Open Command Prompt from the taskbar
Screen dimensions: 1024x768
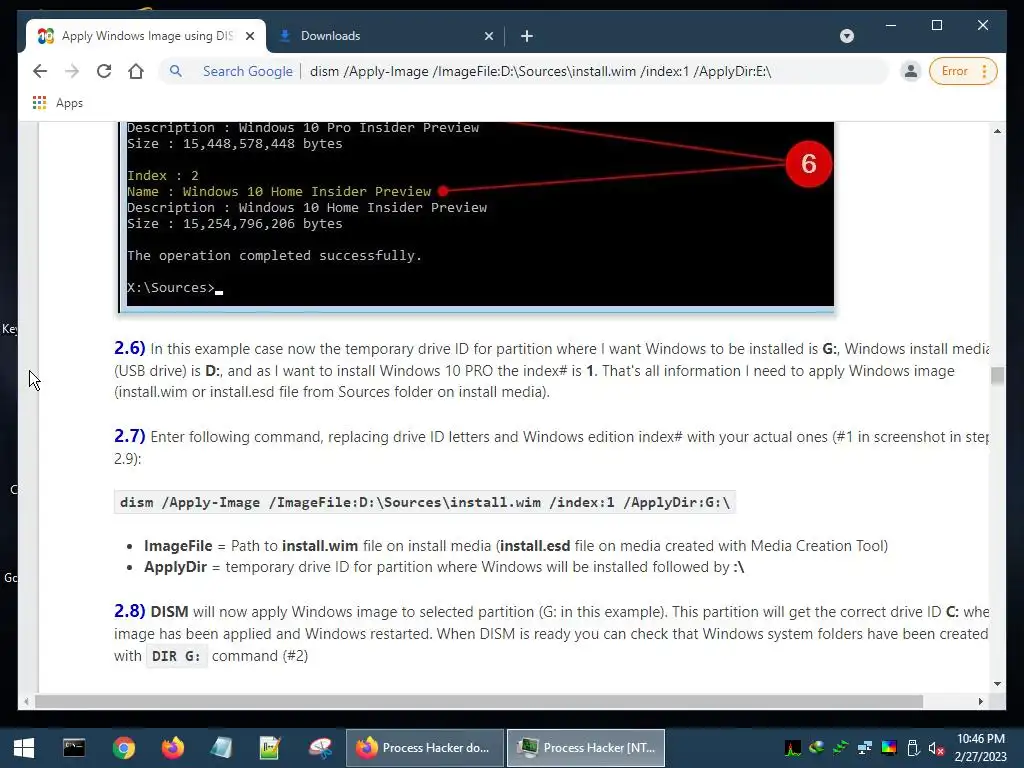(x=74, y=748)
